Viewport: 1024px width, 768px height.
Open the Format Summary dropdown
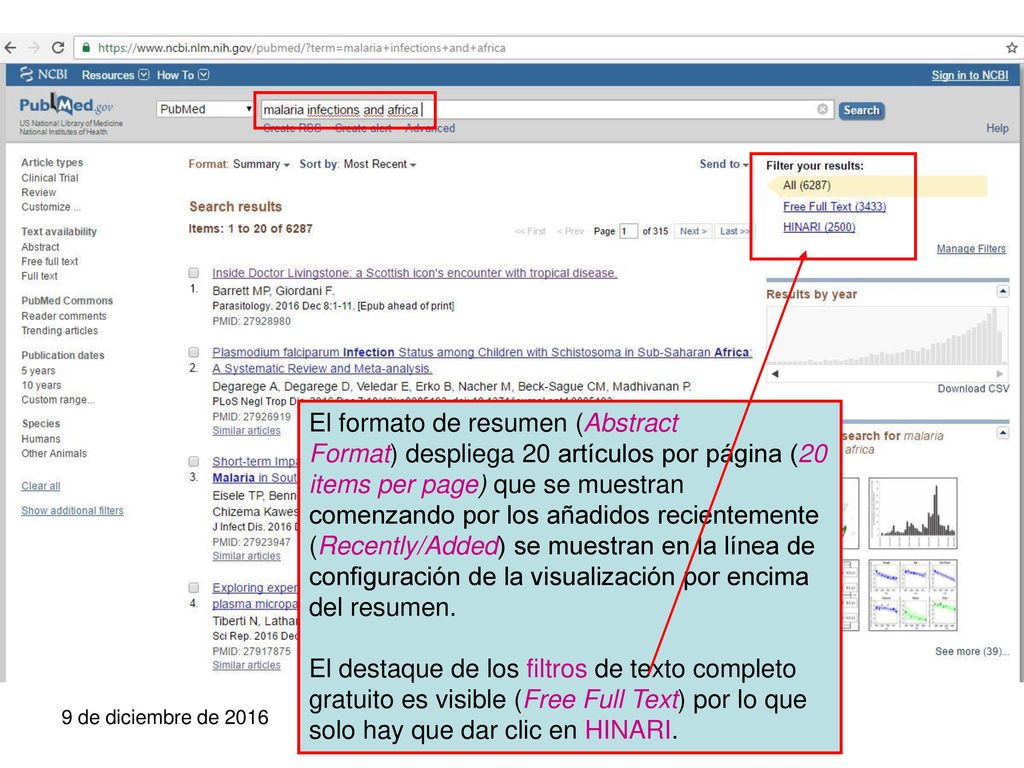(239, 164)
